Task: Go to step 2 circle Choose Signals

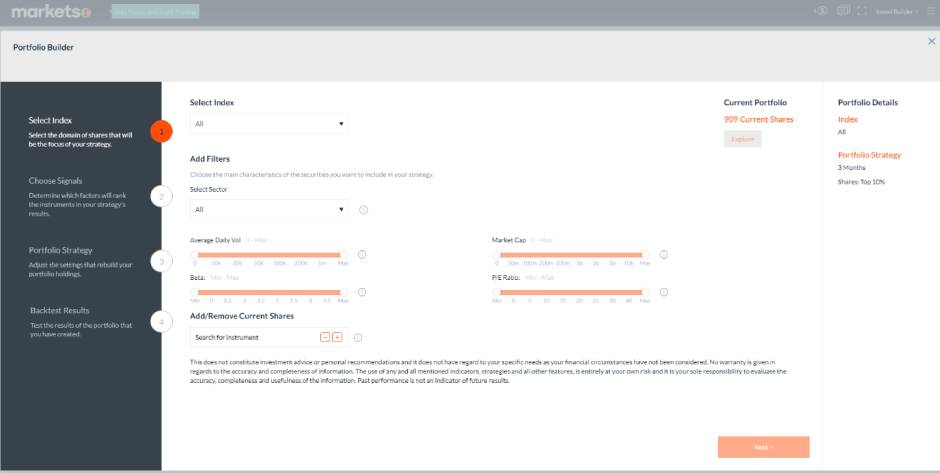Action: pyautogui.click(x=161, y=196)
